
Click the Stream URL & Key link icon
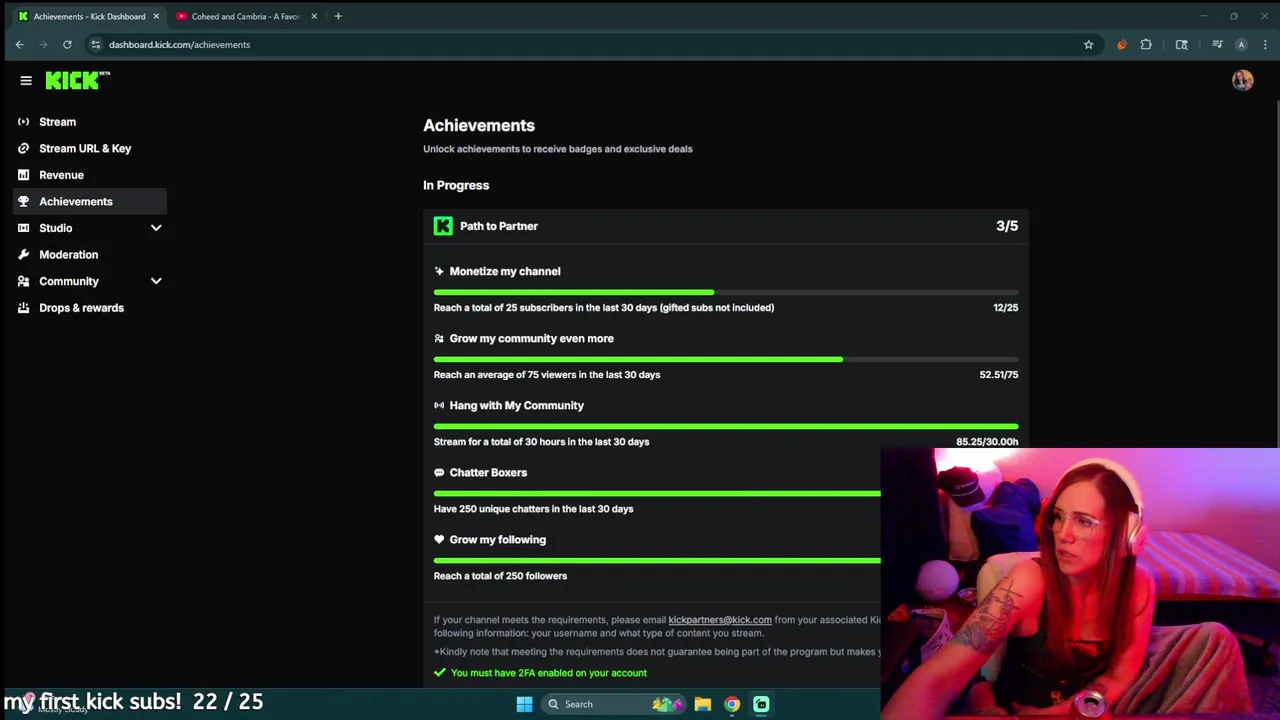(x=23, y=148)
